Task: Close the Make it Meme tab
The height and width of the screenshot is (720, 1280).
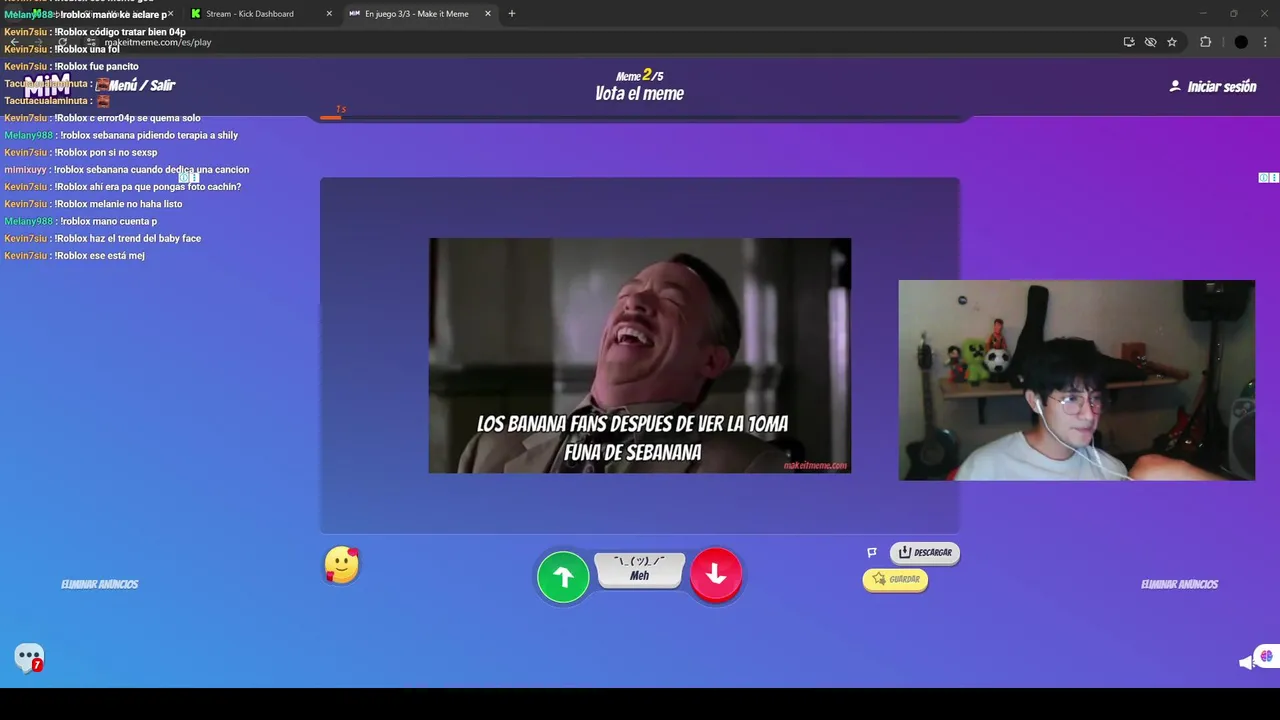Action: point(488,14)
